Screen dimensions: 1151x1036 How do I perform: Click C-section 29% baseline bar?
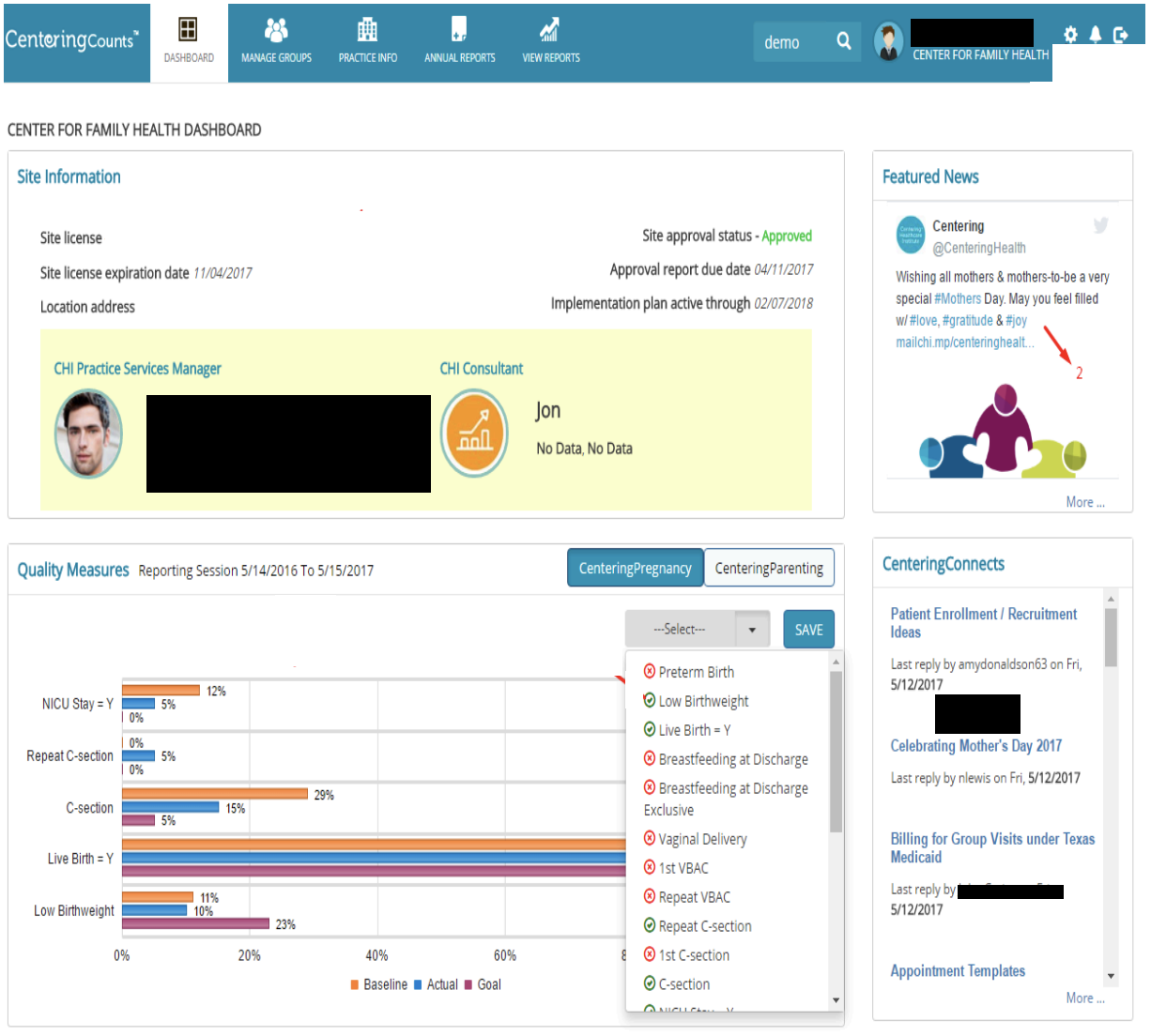(215, 794)
